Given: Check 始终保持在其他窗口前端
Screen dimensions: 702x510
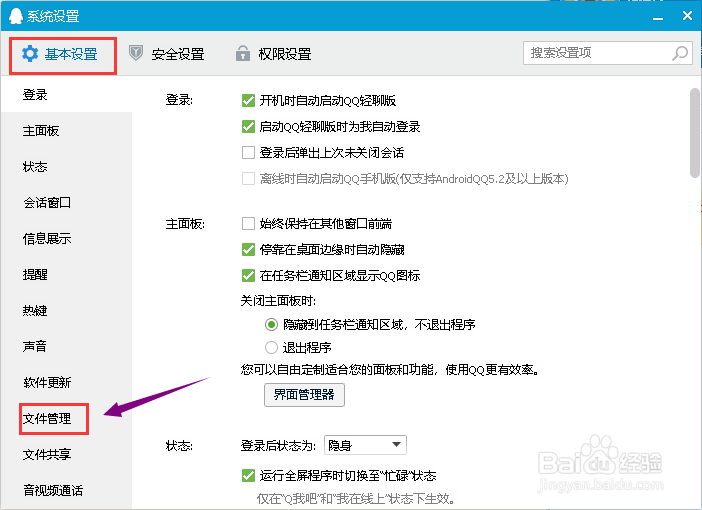Looking at the screenshot, I should [248, 223].
